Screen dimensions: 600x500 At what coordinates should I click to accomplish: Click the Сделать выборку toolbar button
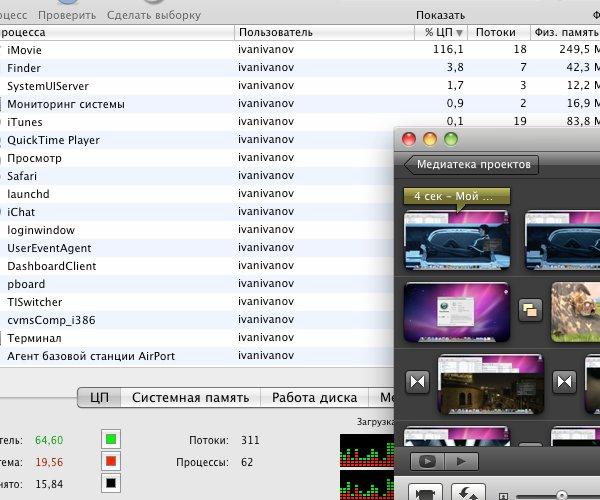(154, 15)
